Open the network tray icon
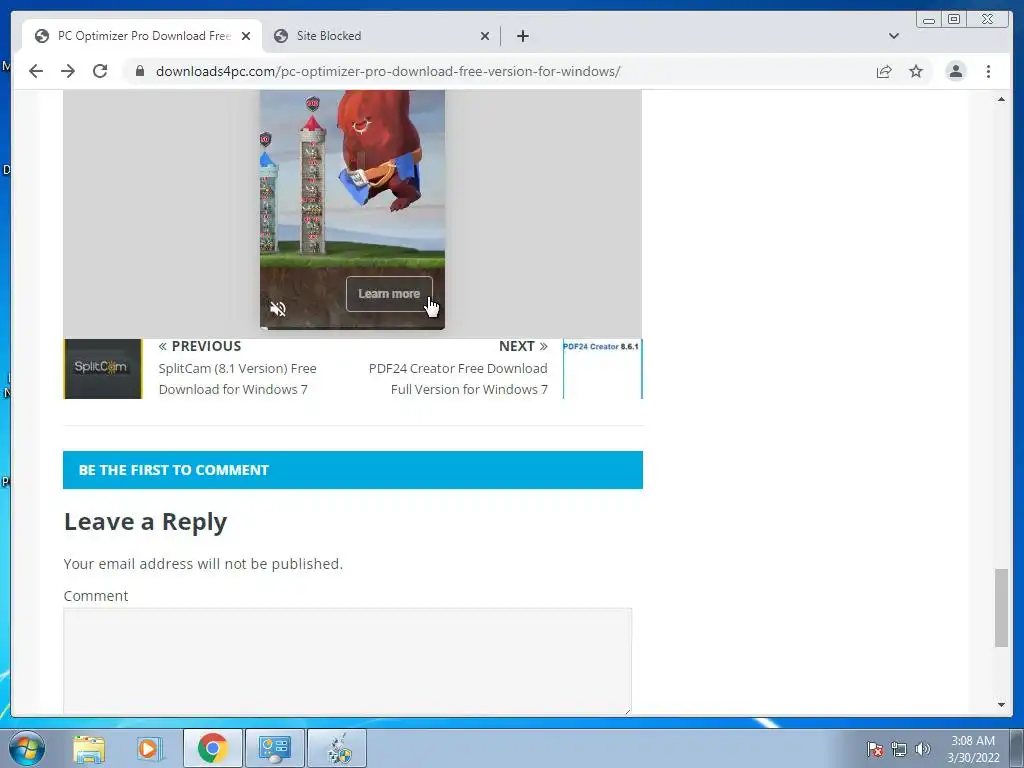 click(x=899, y=749)
